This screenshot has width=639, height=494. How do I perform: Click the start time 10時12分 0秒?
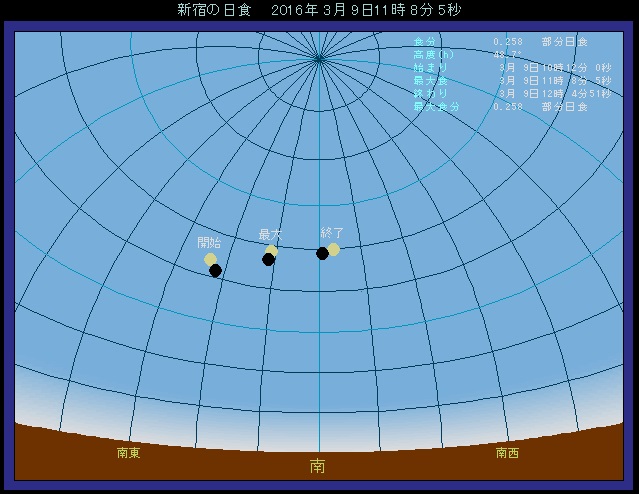(x=576, y=68)
